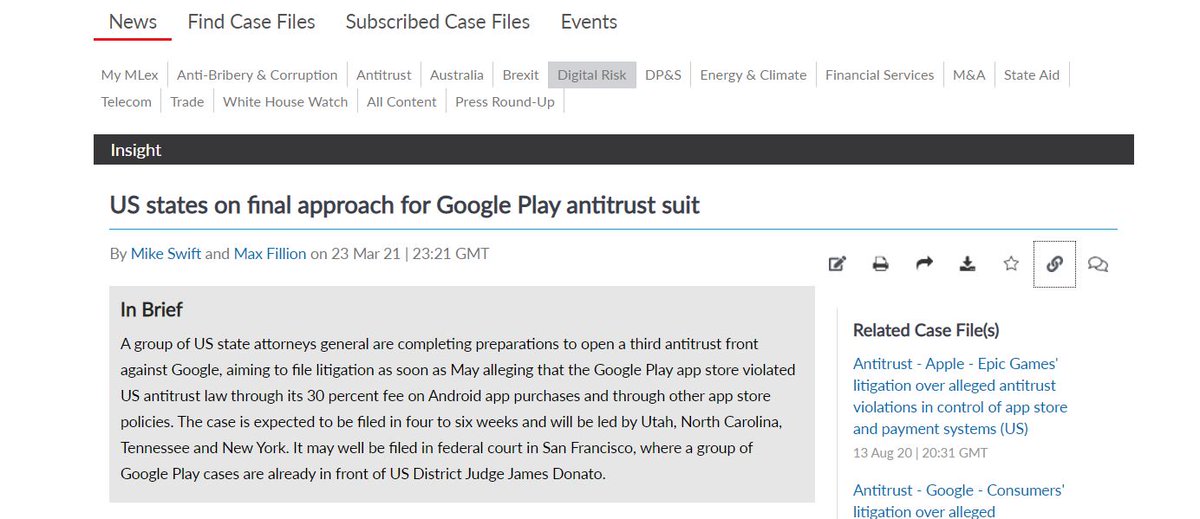Open Financial Services category

click(880, 75)
